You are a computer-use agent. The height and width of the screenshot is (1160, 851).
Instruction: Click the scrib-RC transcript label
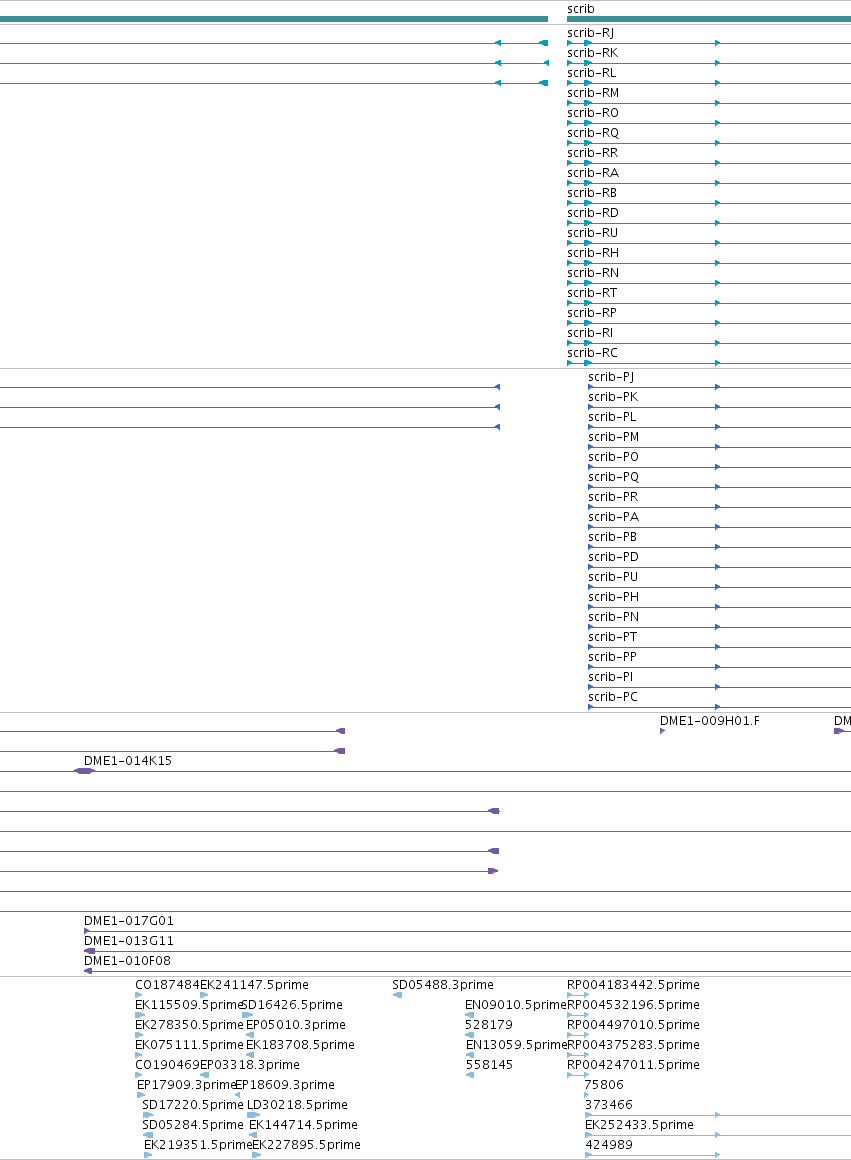click(592, 352)
